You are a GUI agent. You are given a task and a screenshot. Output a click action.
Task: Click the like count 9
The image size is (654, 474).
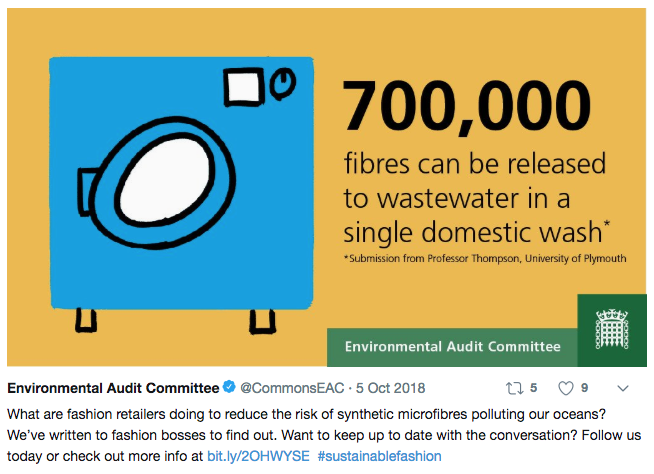pyautogui.click(x=584, y=388)
